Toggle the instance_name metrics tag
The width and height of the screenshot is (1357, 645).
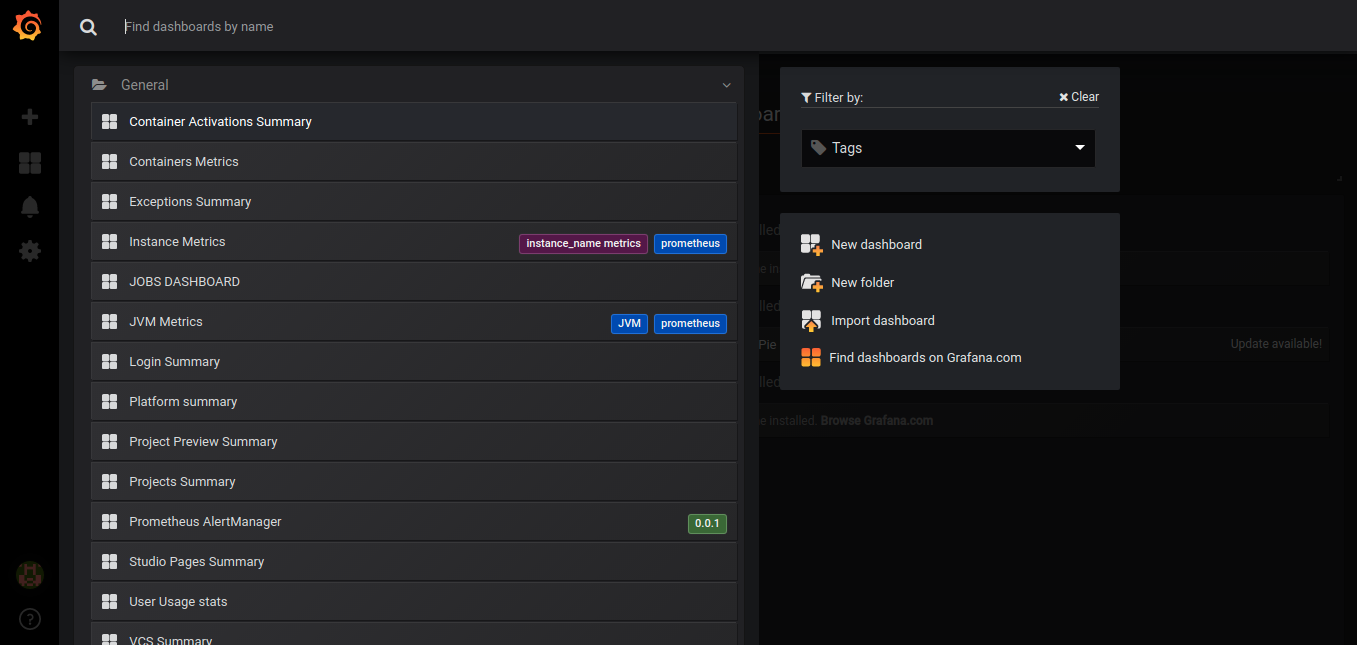[583, 243]
